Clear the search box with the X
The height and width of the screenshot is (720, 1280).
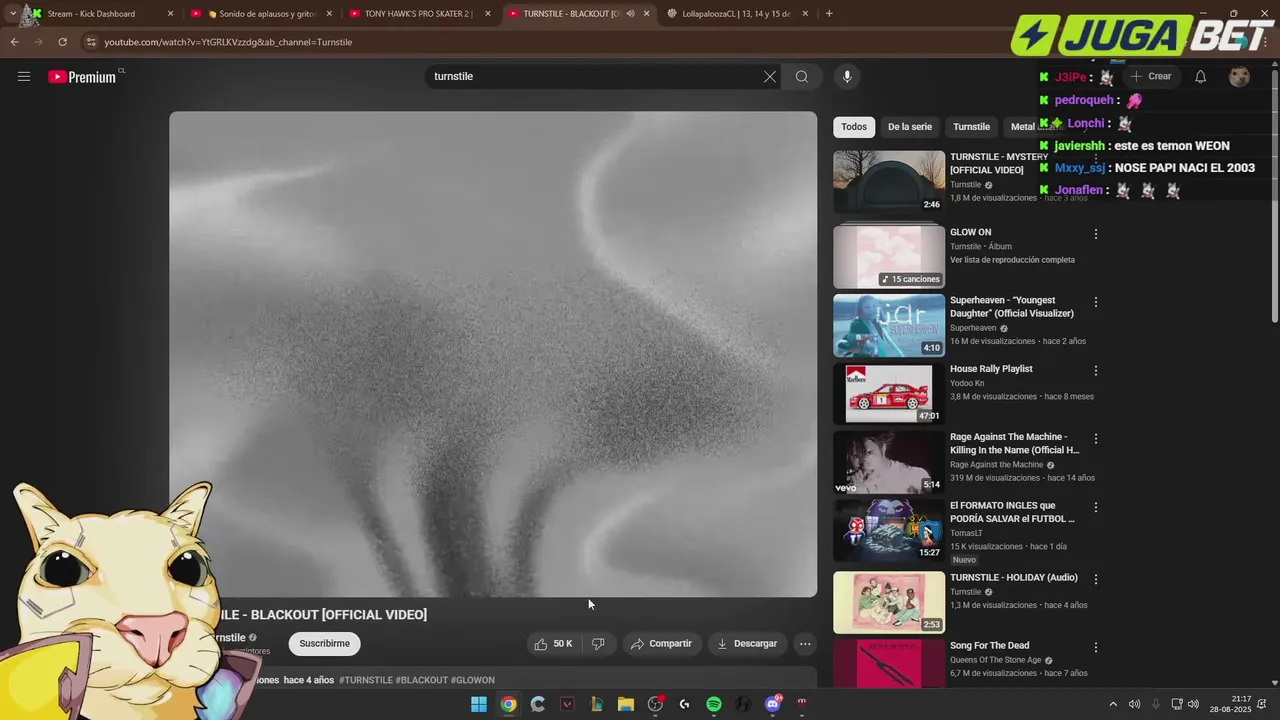click(x=770, y=76)
